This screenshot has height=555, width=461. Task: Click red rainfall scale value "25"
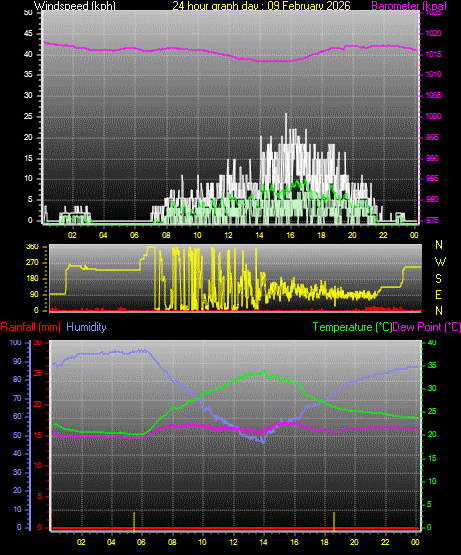point(38,374)
